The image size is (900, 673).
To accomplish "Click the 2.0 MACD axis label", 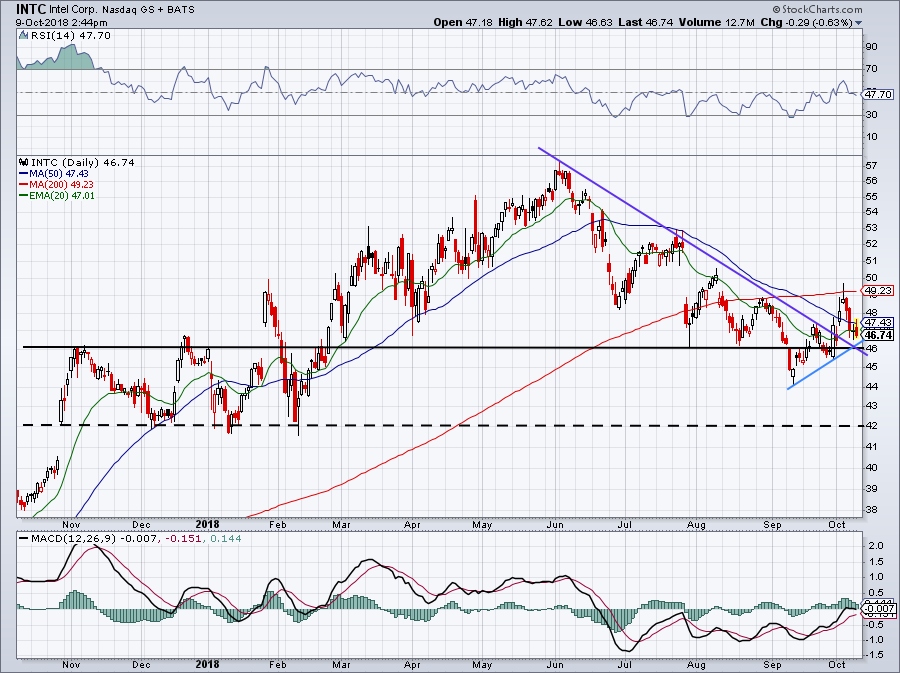I will pyautogui.click(x=876, y=546).
